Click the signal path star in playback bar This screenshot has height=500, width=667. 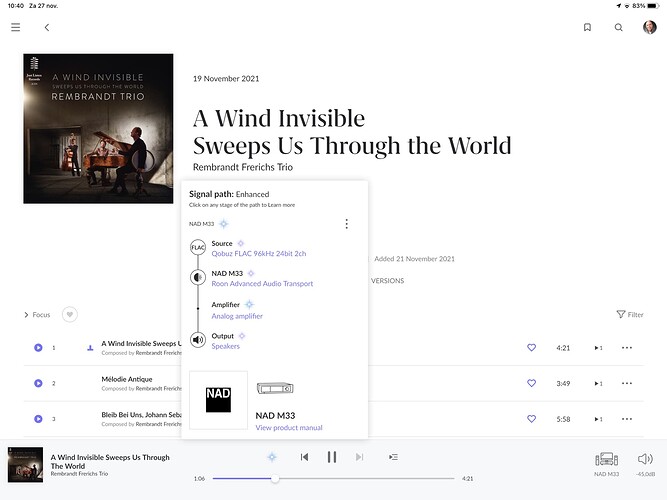pyautogui.click(x=272, y=457)
